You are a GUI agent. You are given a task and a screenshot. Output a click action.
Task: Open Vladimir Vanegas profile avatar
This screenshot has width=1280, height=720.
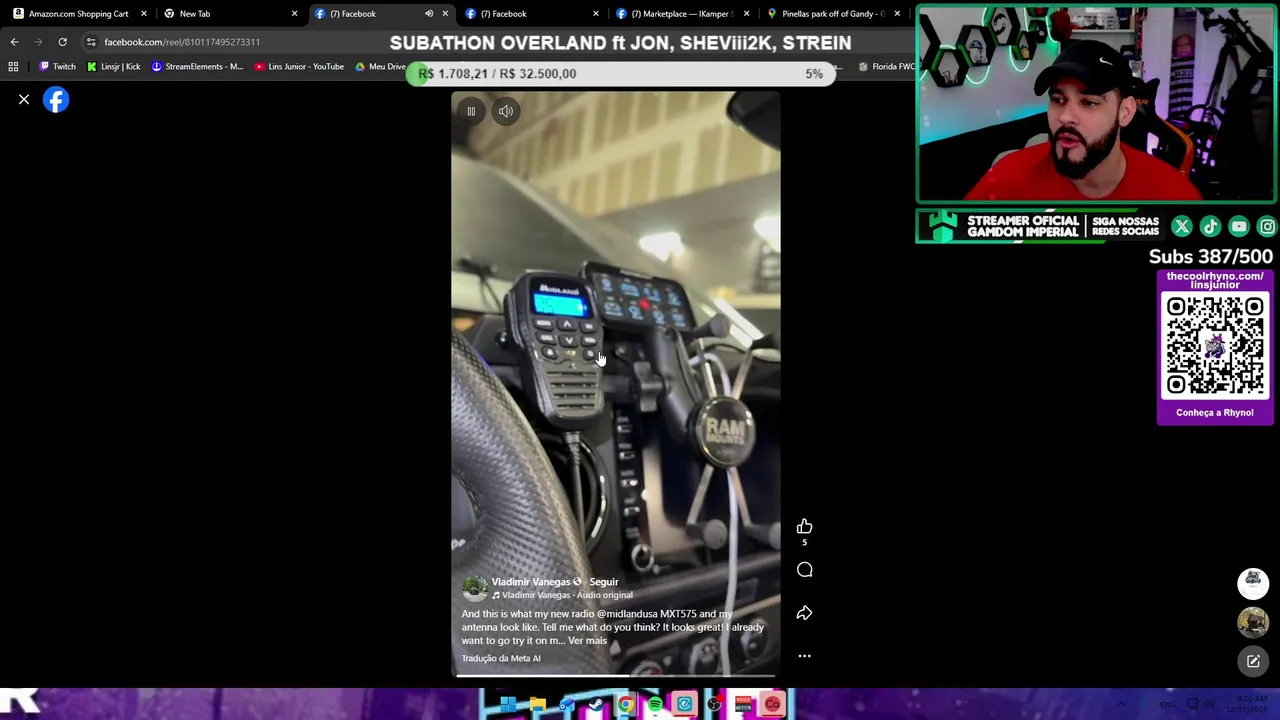click(x=474, y=588)
